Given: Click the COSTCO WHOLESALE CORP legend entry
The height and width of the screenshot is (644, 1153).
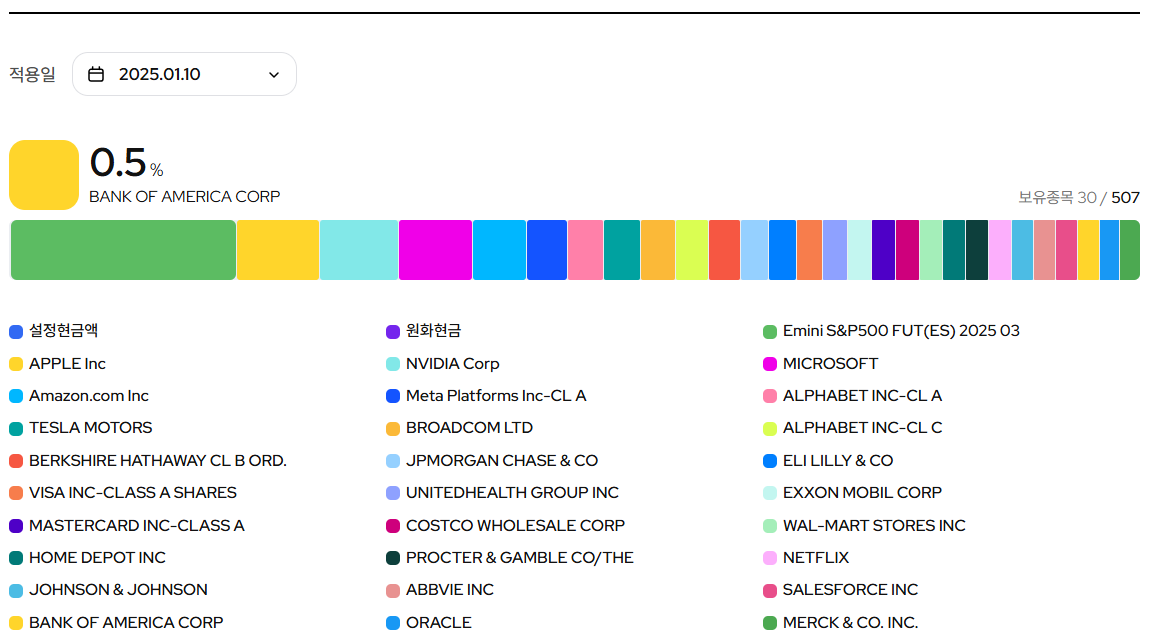Looking at the screenshot, I should coord(505,526).
